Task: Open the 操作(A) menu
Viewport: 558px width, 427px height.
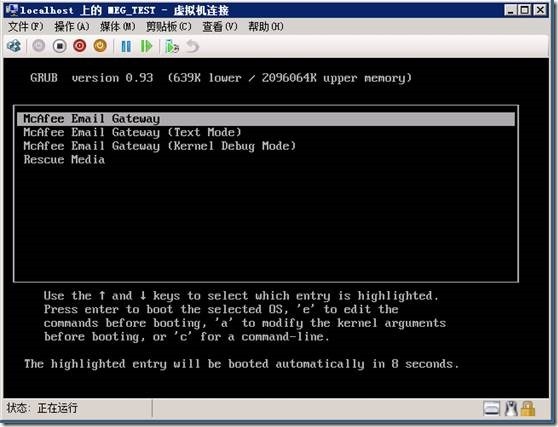Action: pyautogui.click(x=72, y=27)
